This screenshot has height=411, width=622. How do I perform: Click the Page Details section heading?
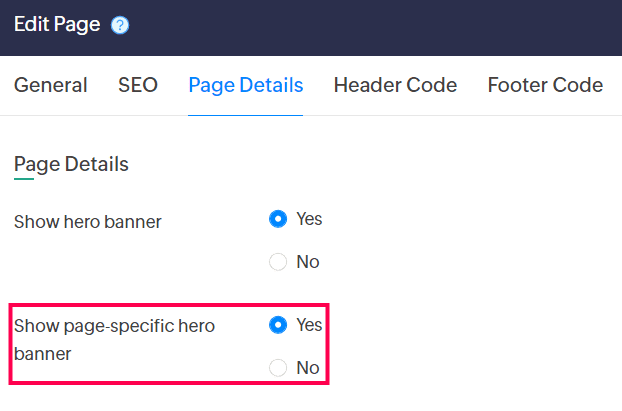pyautogui.click(x=71, y=164)
